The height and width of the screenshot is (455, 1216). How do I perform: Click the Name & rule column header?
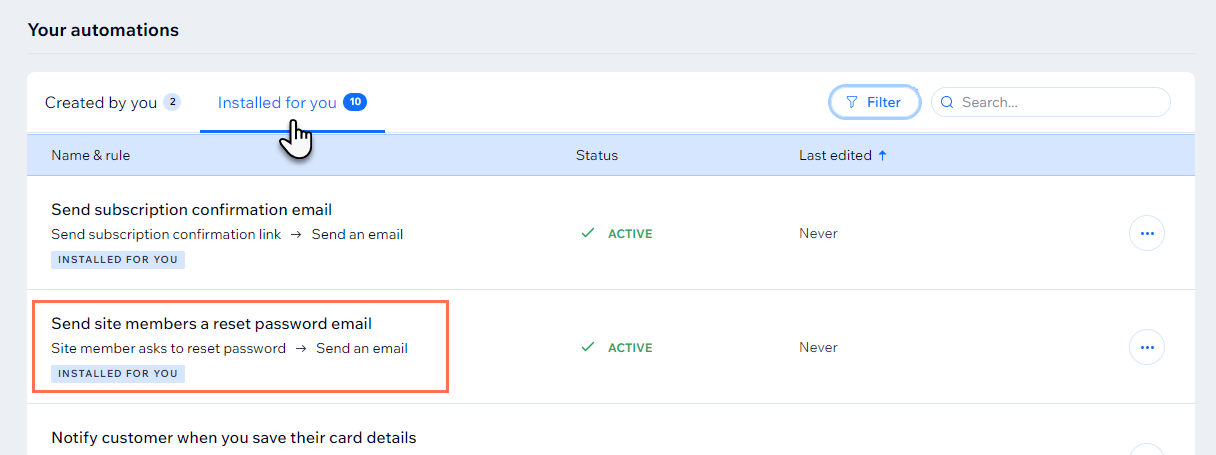click(x=91, y=155)
